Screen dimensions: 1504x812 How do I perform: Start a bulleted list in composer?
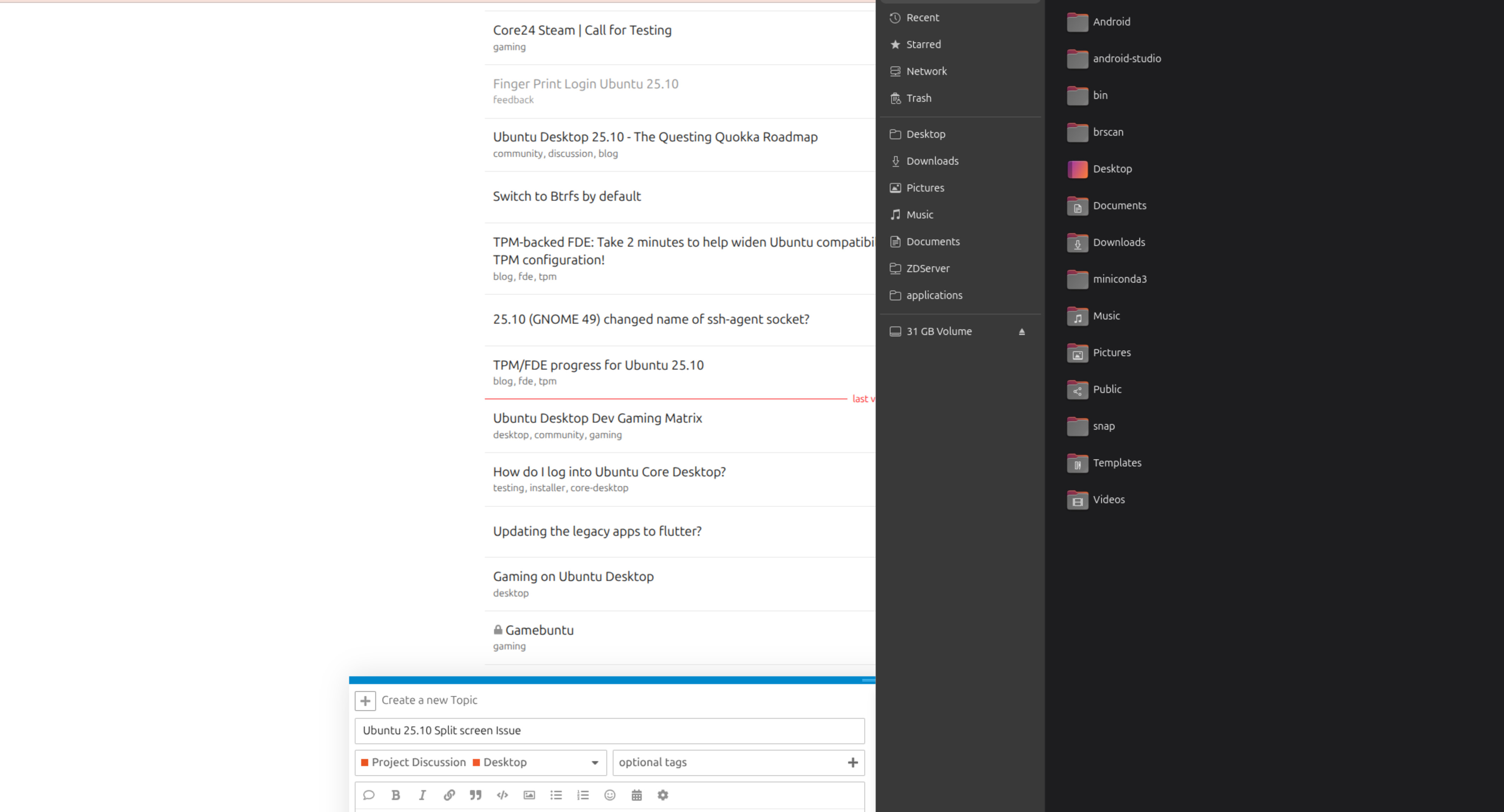[556, 795]
